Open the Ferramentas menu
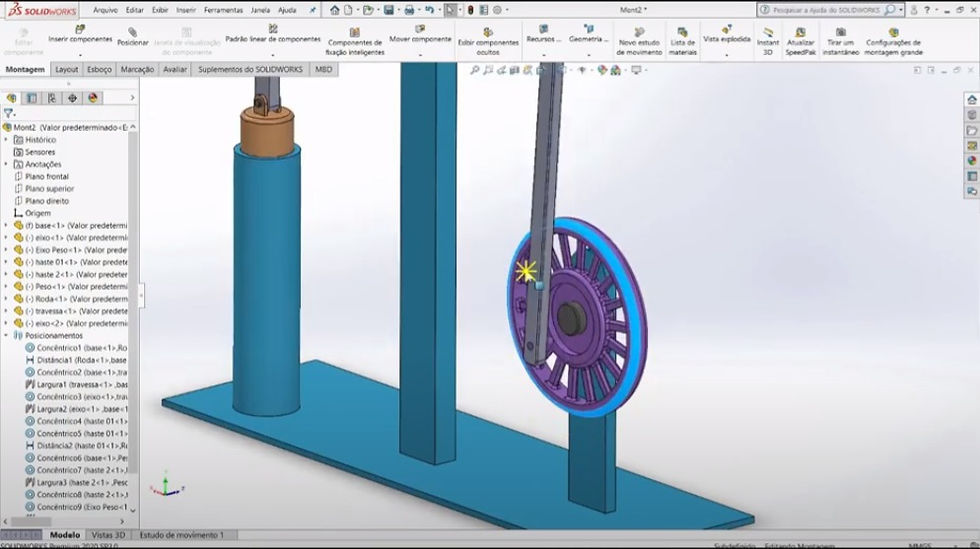Image resolution: width=980 pixels, height=549 pixels. 223,10
